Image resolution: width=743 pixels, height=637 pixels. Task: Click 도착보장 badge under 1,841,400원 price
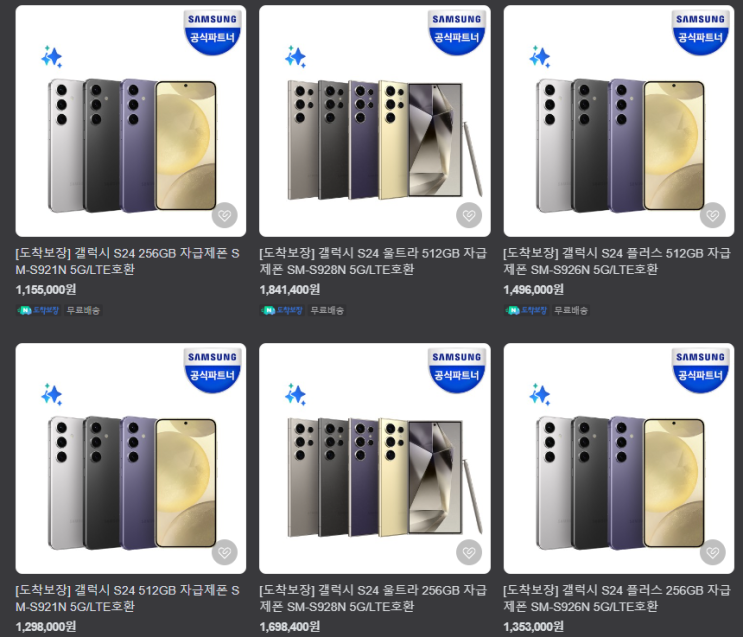pos(282,310)
